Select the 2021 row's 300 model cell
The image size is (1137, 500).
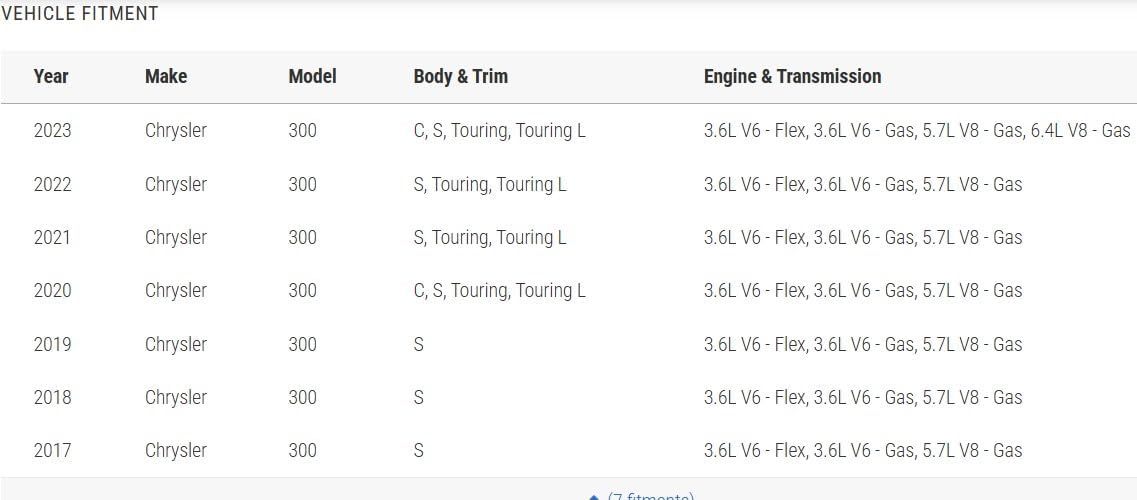coord(302,237)
